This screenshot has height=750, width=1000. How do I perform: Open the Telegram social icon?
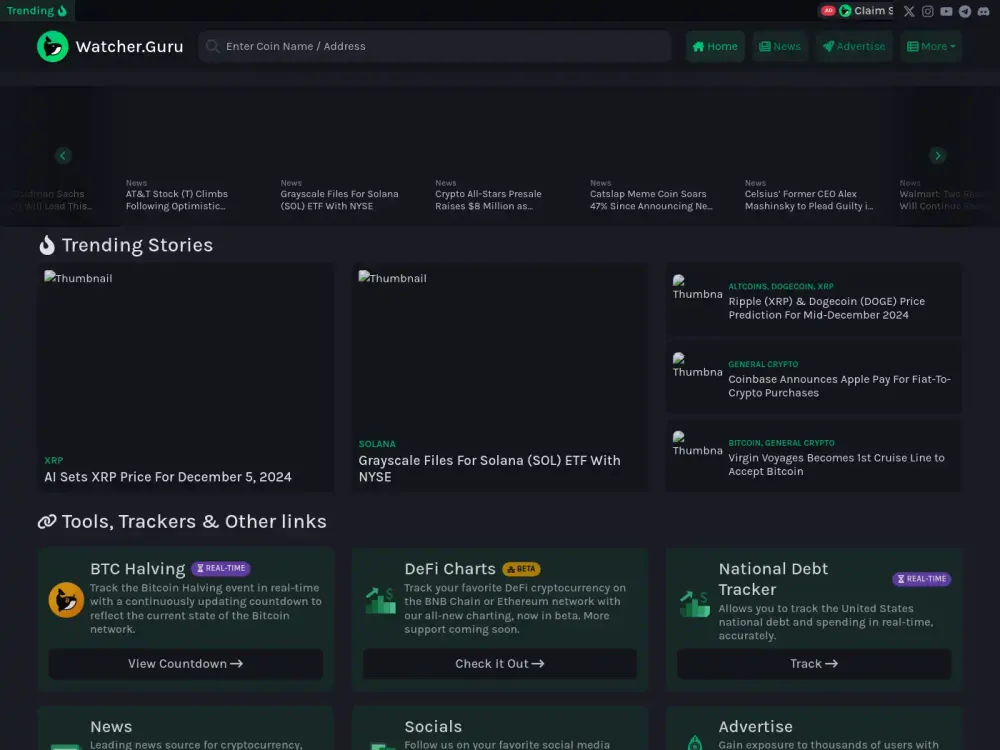[965, 11]
